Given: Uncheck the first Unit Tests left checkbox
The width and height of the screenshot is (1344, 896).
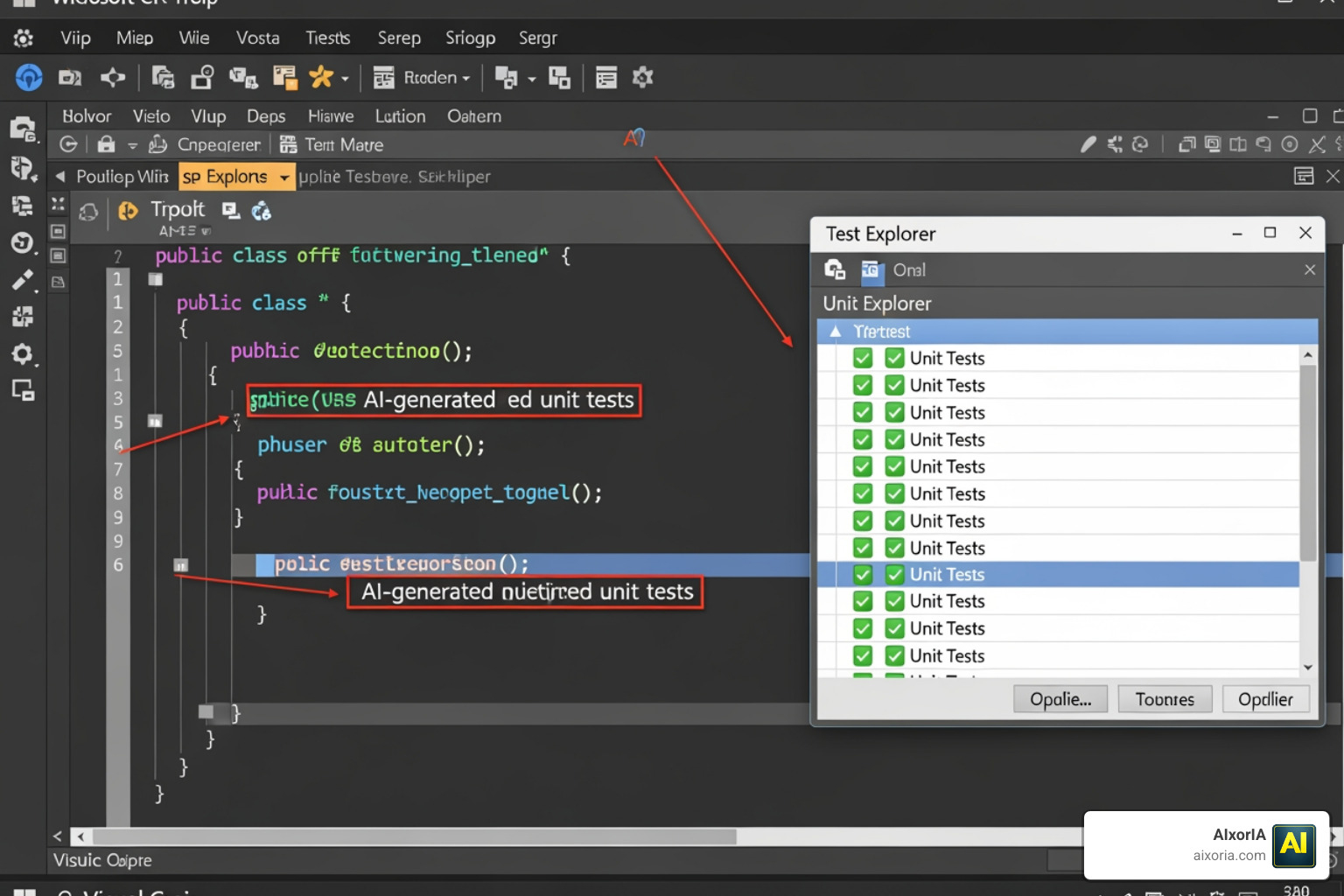Looking at the screenshot, I should click(x=863, y=358).
